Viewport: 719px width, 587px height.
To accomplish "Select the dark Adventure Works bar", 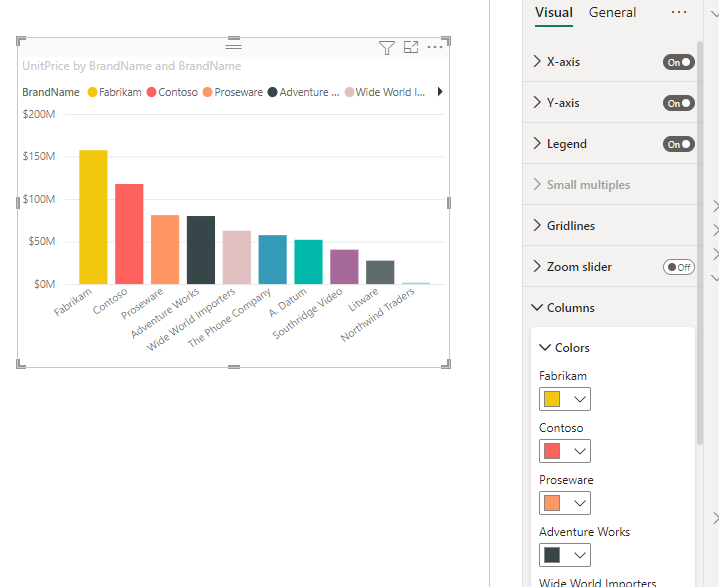I will tap(201, 250).
